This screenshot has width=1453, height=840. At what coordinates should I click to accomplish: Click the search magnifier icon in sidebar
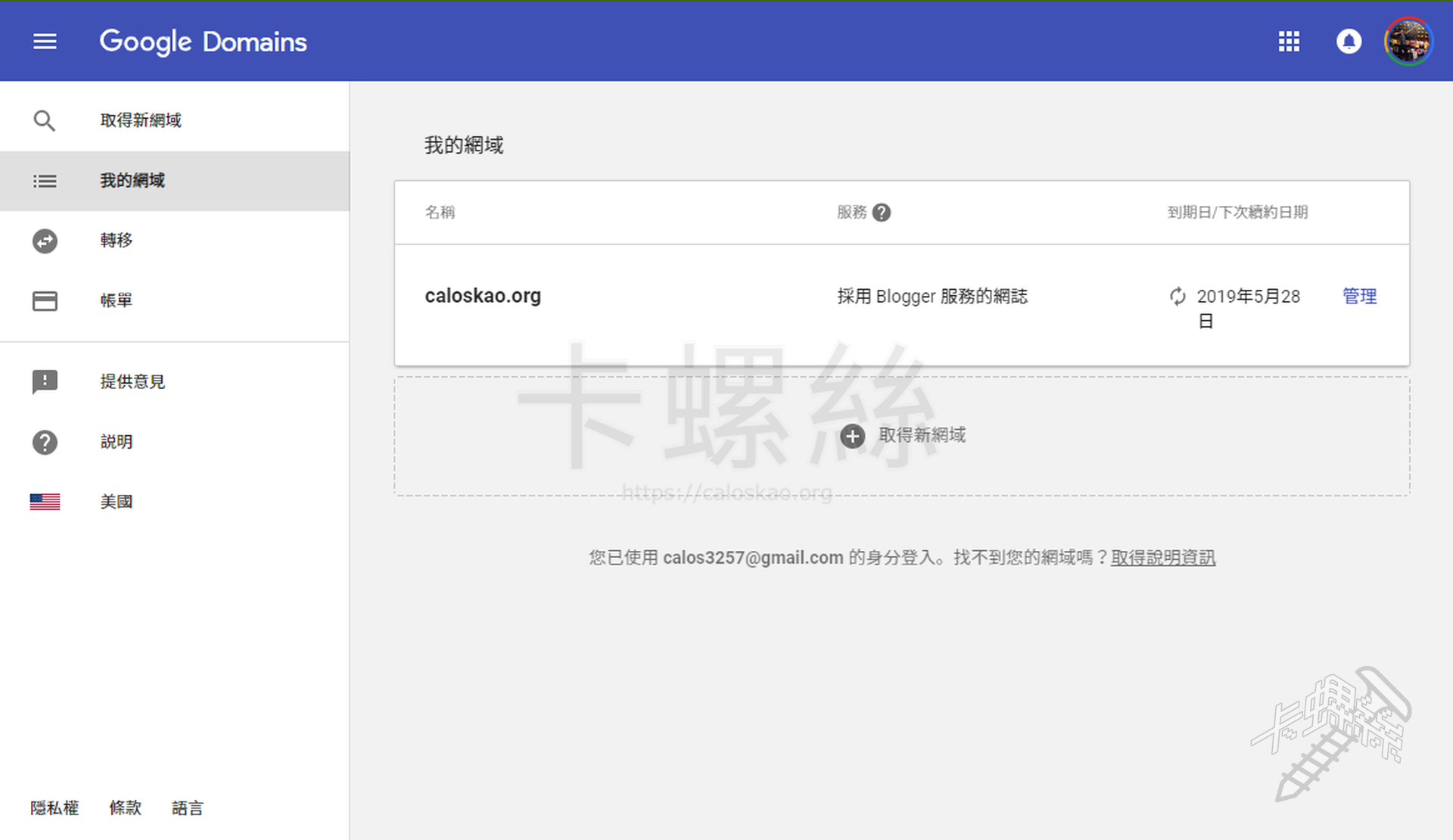click(45, 120)
